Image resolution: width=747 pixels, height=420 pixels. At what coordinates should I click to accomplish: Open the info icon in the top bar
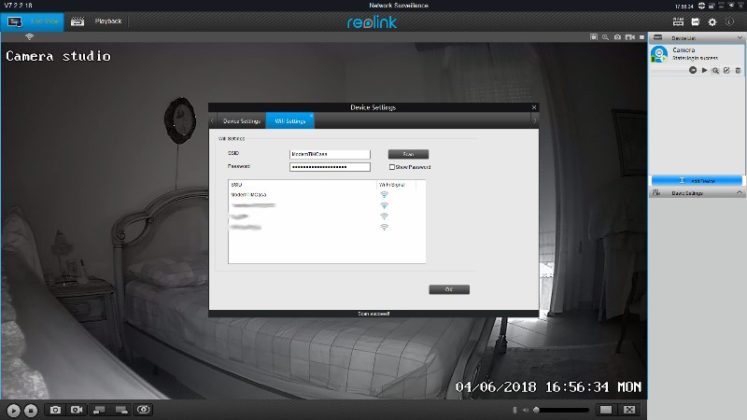coord(729,22)
